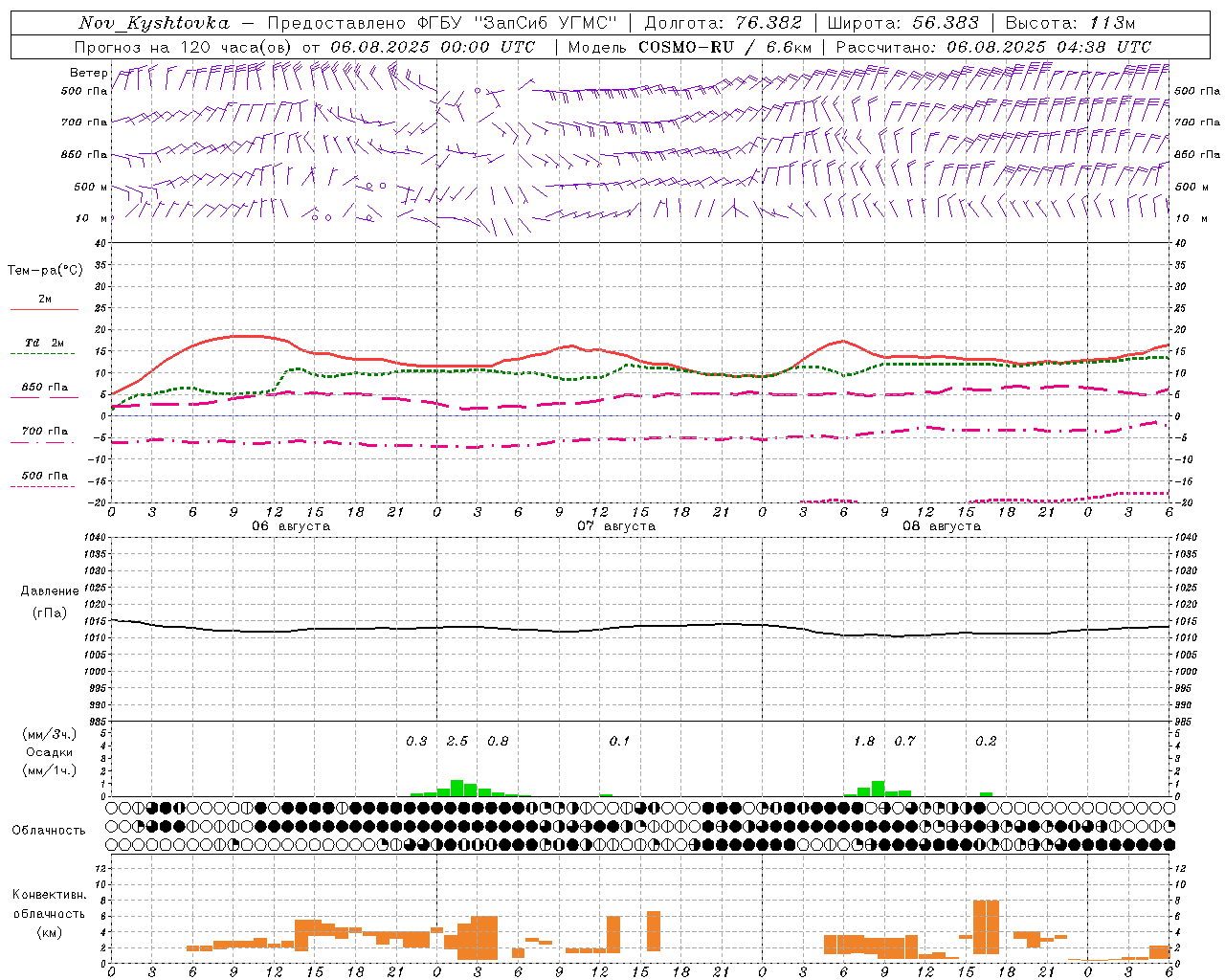Click the '07 августа' date label
The width and height of the screenshot is (1225, 980).
[x=616, y=526]
